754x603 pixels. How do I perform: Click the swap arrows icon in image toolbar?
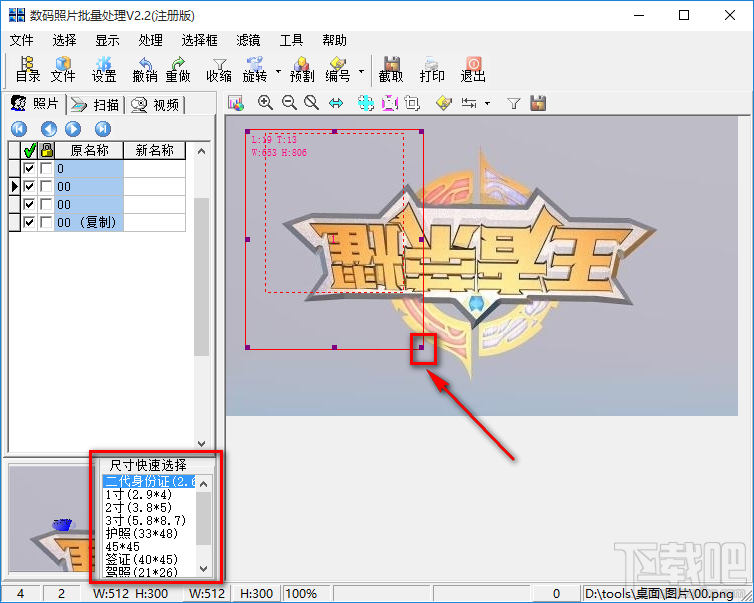point(469,103)
